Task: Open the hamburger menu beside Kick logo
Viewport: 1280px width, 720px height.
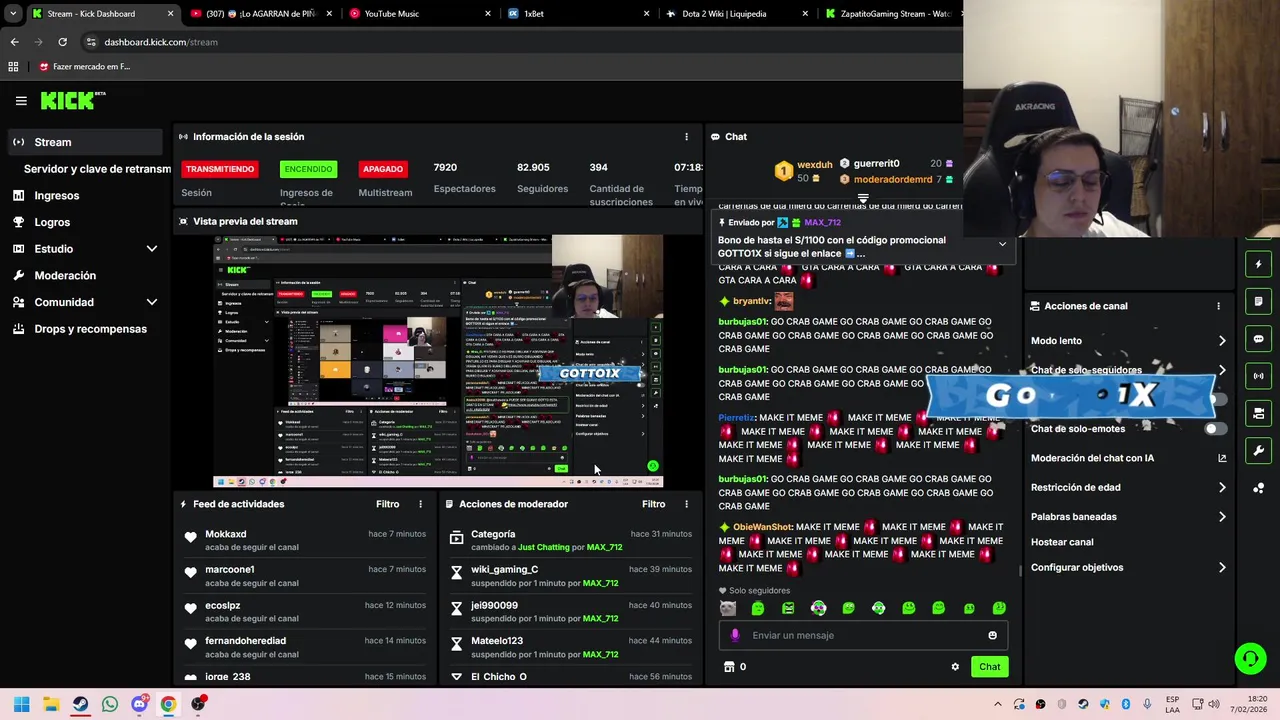Action: (x=21, y=100)
